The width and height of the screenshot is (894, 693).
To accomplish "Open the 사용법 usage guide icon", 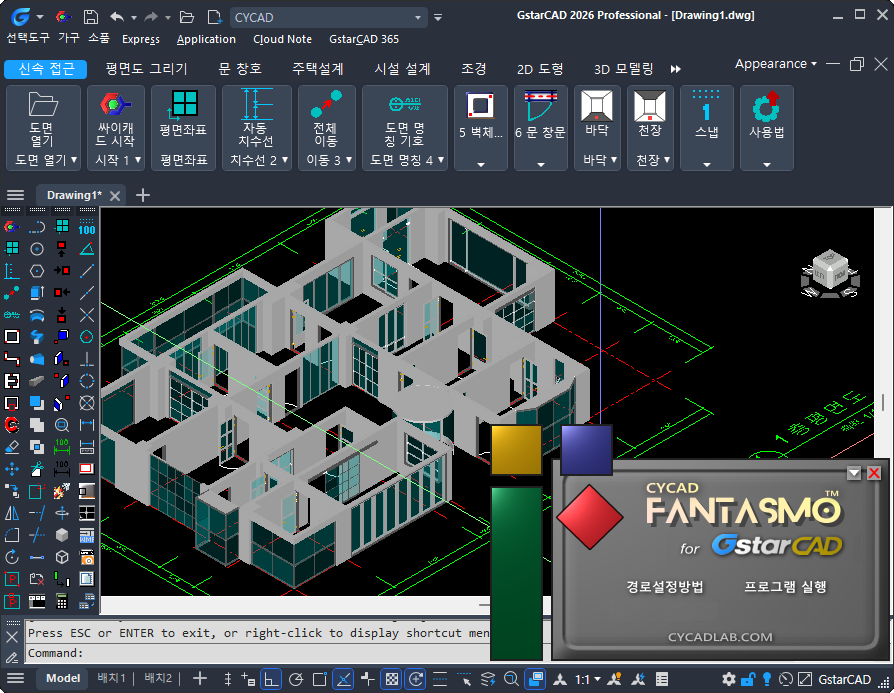I will pyautogui.click(x=766, y=106).
